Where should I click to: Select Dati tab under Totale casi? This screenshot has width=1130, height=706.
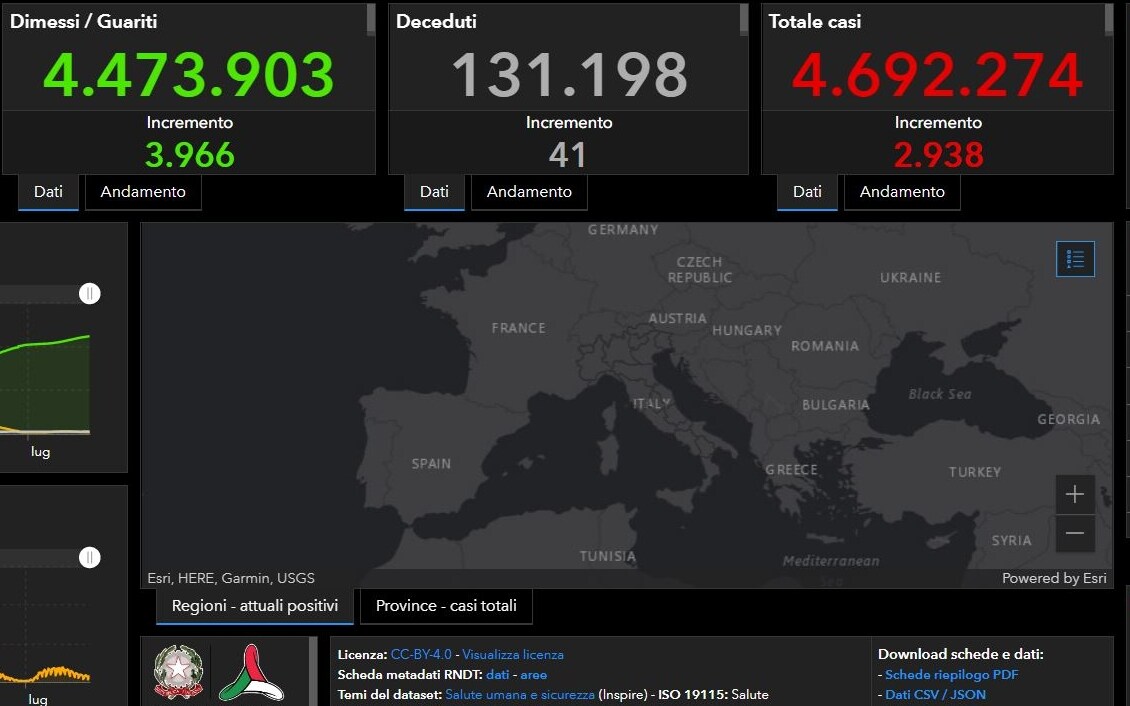click(x=807, y=192)
